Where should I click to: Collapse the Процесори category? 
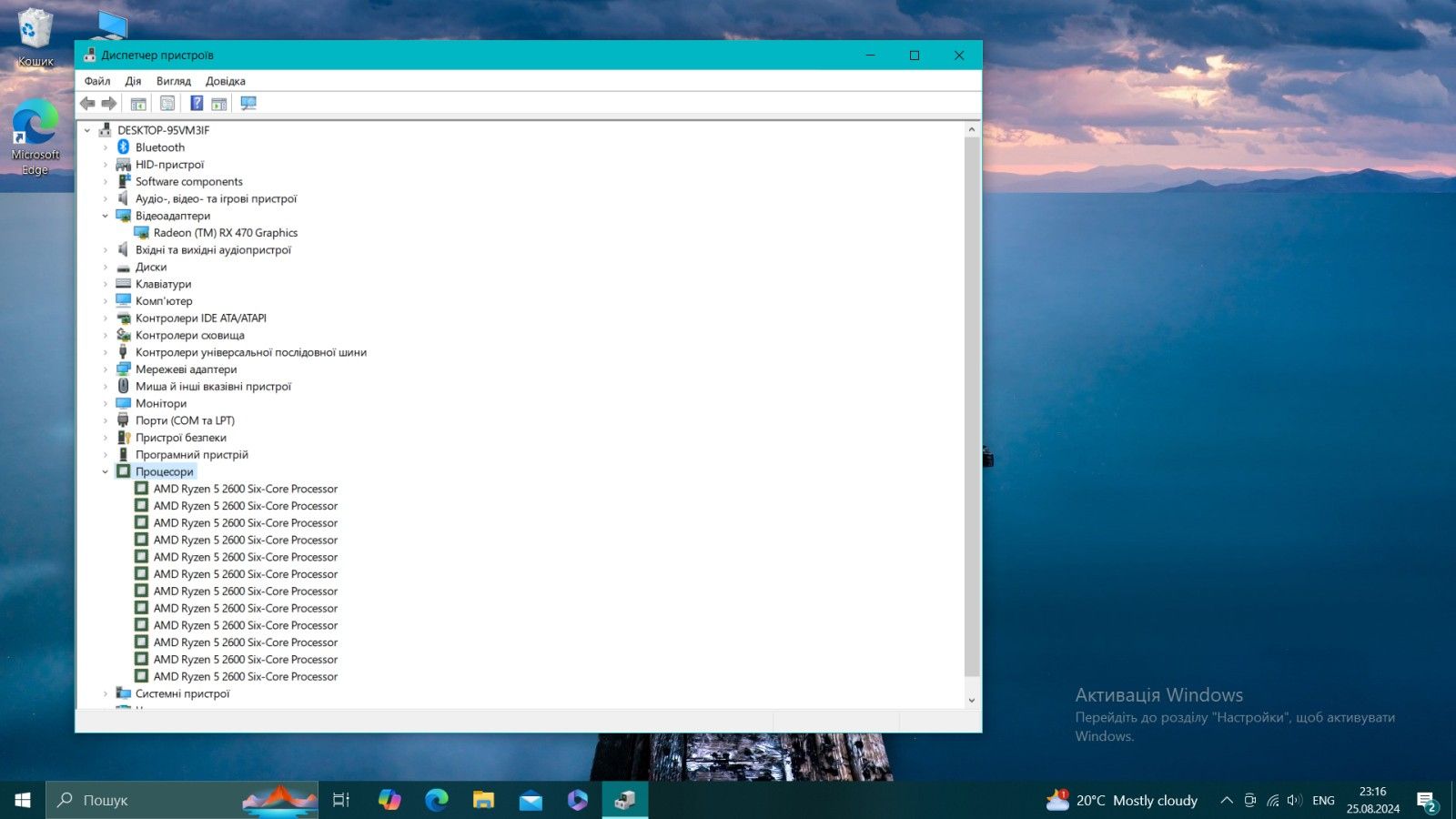pos(105,471)
